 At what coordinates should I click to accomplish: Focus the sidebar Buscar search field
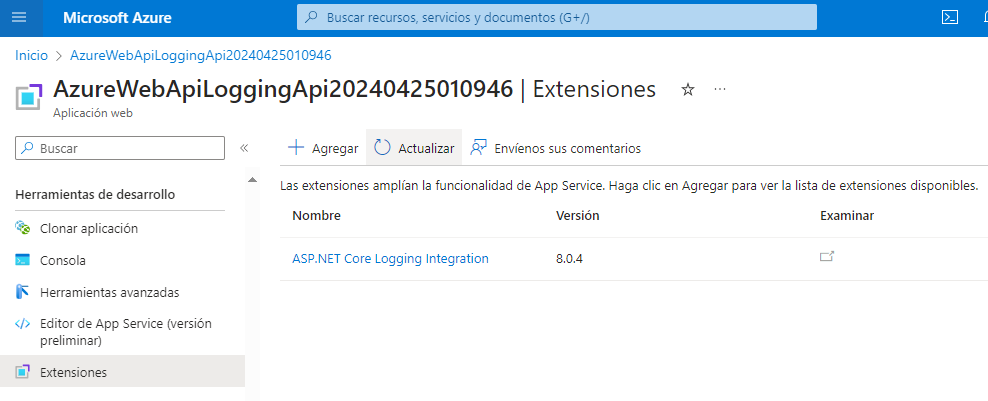point(120,148)
